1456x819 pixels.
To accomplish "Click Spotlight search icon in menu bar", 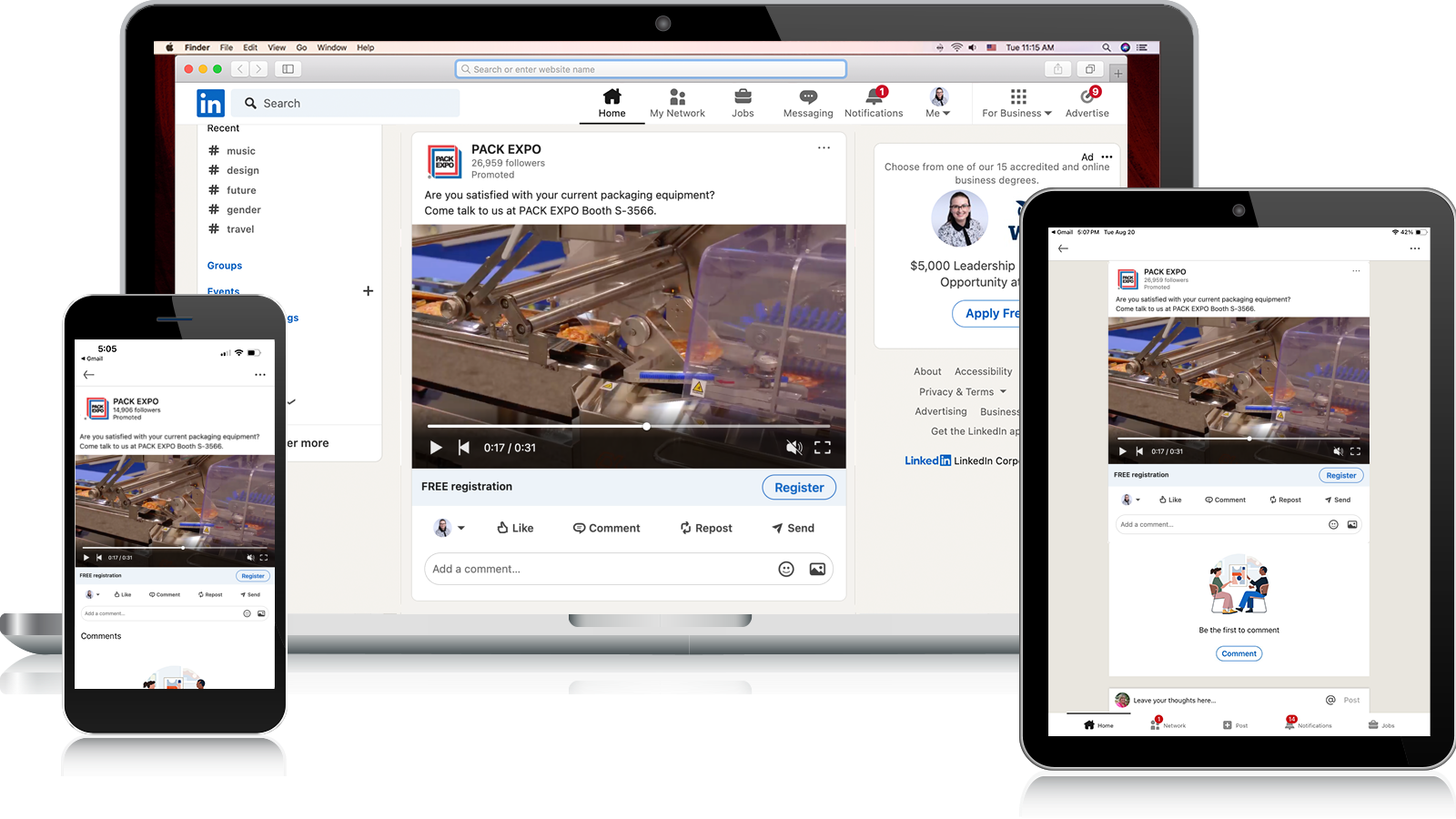I will pyautogui.click(x=1107, y=47).
